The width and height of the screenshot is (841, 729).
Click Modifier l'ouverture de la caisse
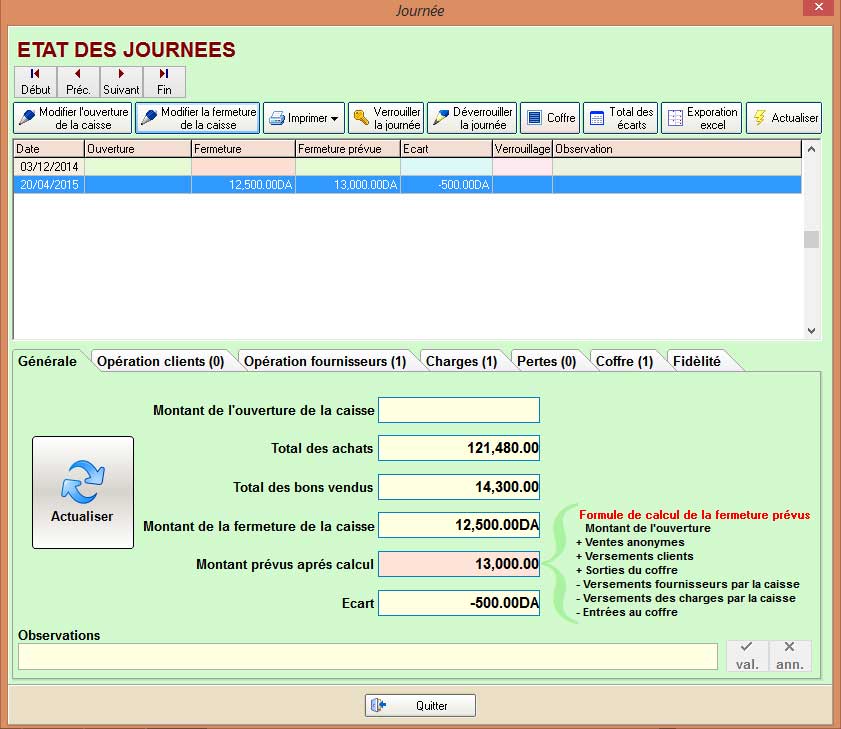click(72, 118)
